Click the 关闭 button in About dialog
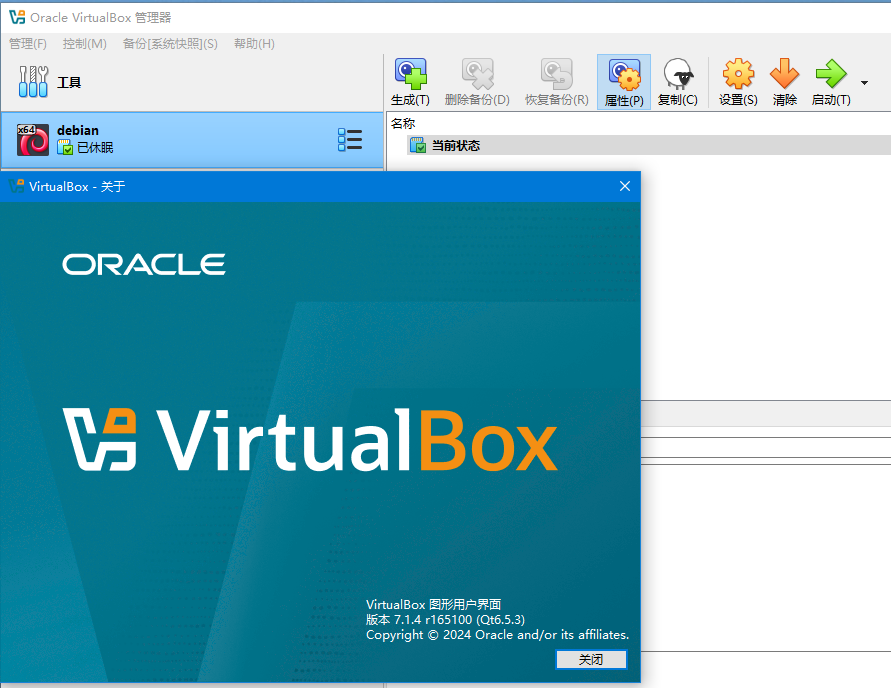This screenshot has height=688, width=891. [x=591, y=660]
